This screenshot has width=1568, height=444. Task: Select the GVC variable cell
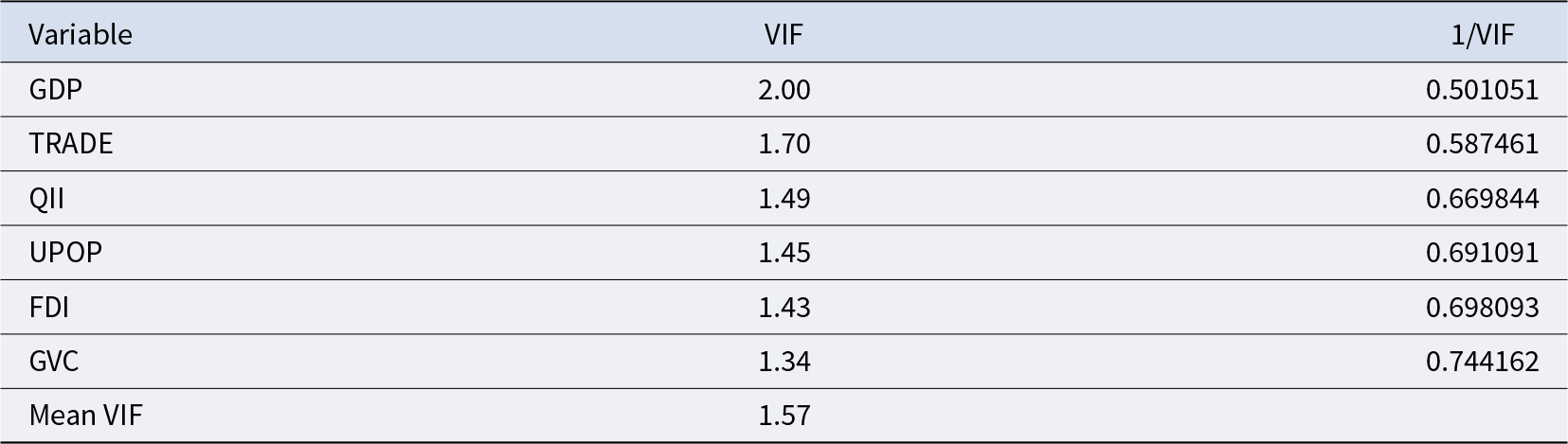pyautogui.click(x=54, y=362)
